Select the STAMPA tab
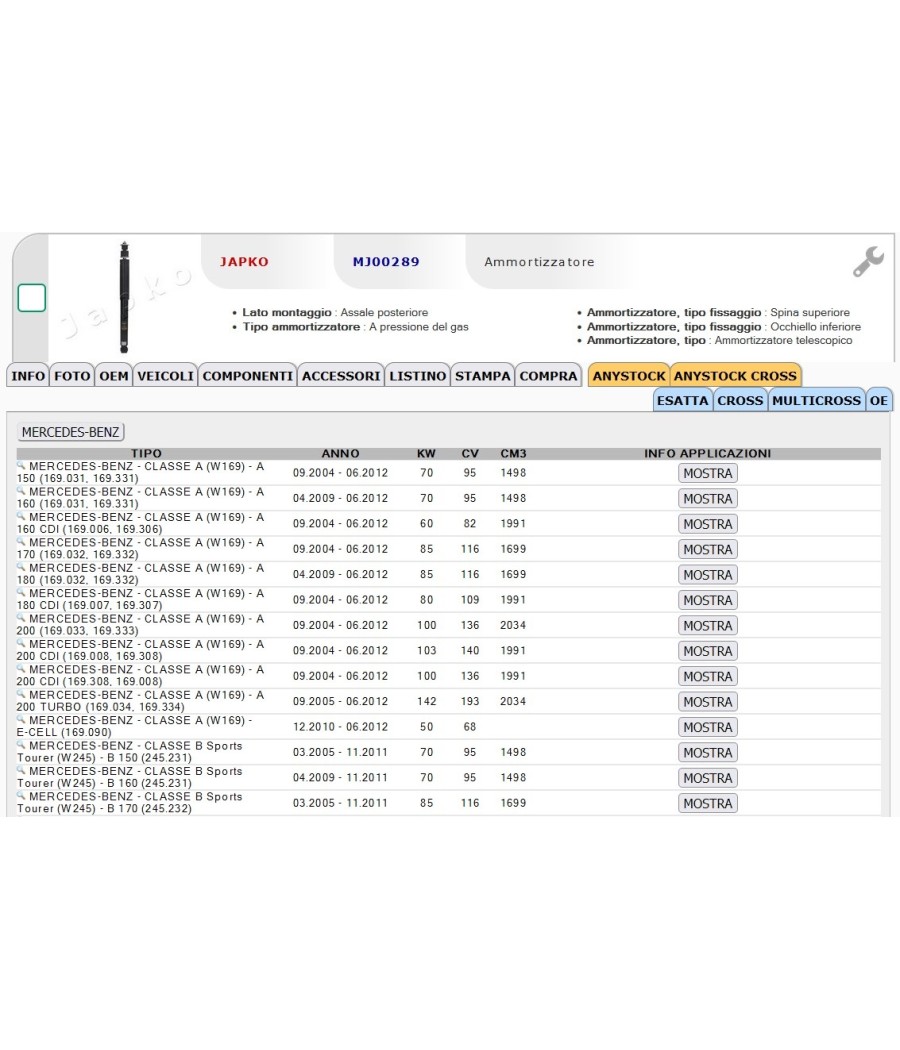This screenshot has height=1050, width=900. click(483, 376)
